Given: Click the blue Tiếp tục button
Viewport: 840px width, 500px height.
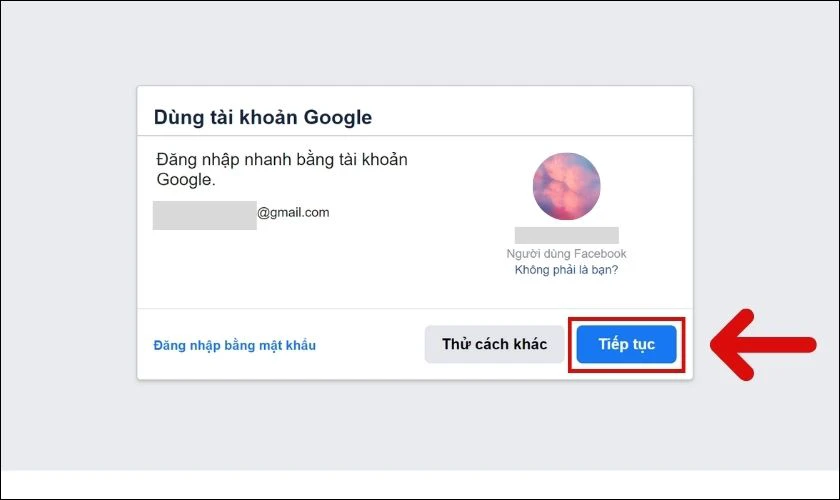Looking at the screenshot, I should click(626, 344).
